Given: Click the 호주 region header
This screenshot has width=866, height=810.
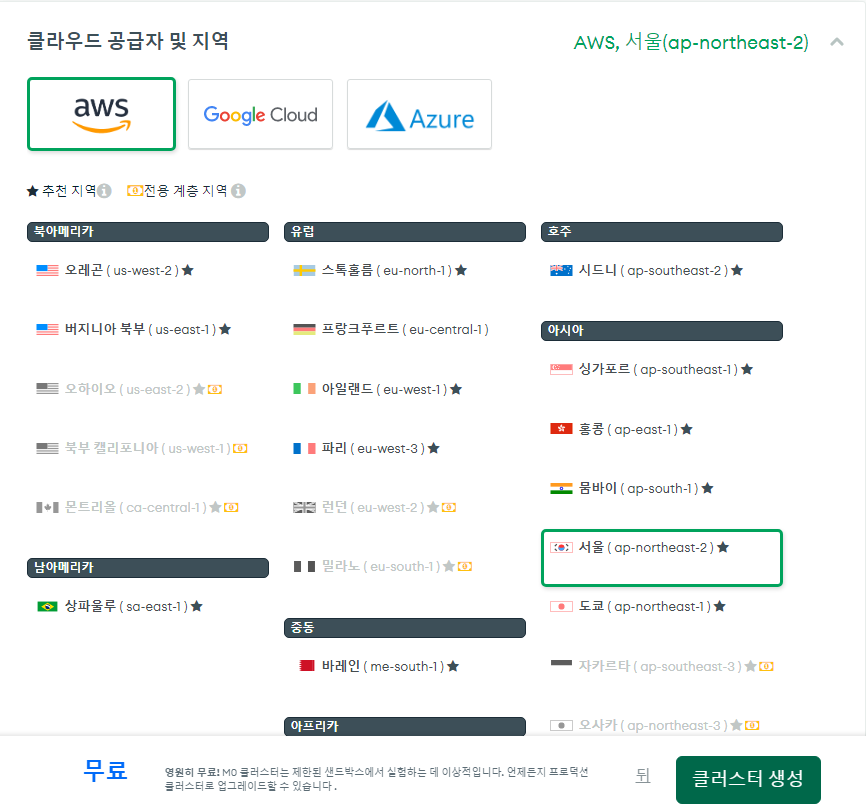Looking at the screenshot, I should (662, 231).
